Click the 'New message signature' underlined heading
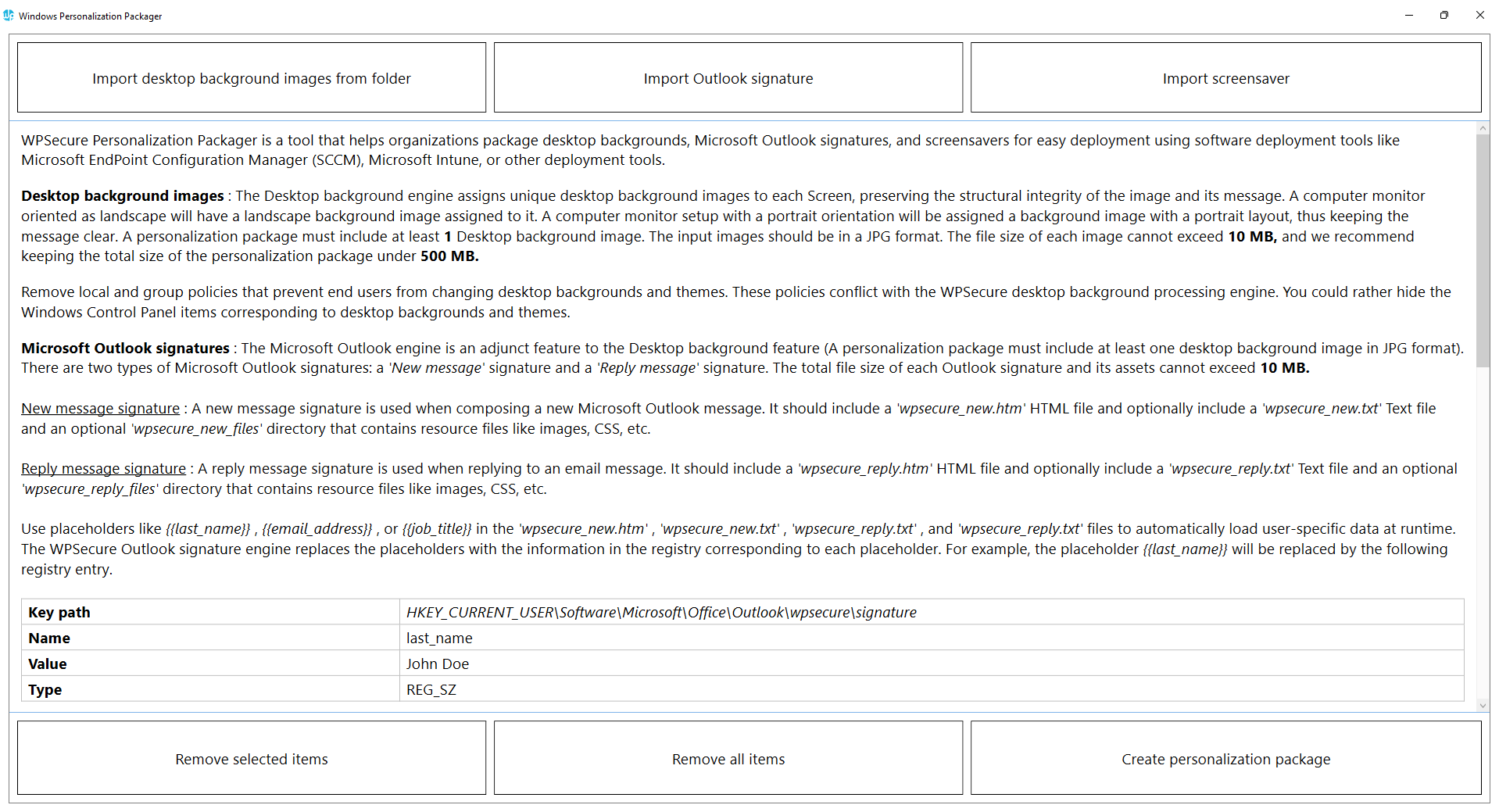 [100, 409]
